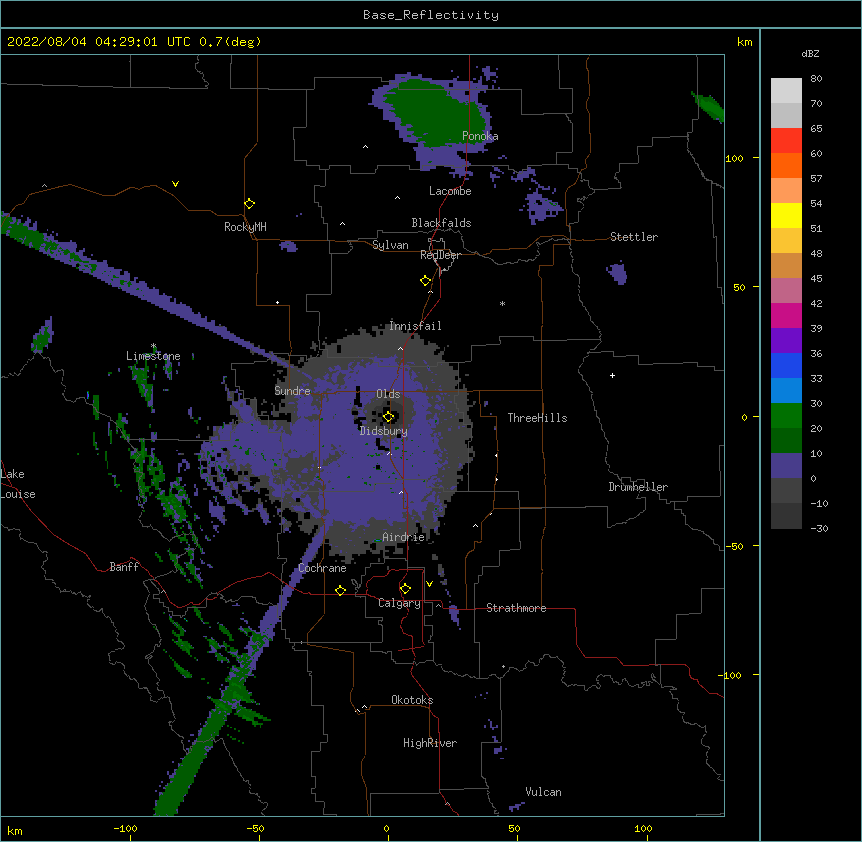
Task: Click the Base_Reflectivity title text
Action: click(x=431, y=15)
